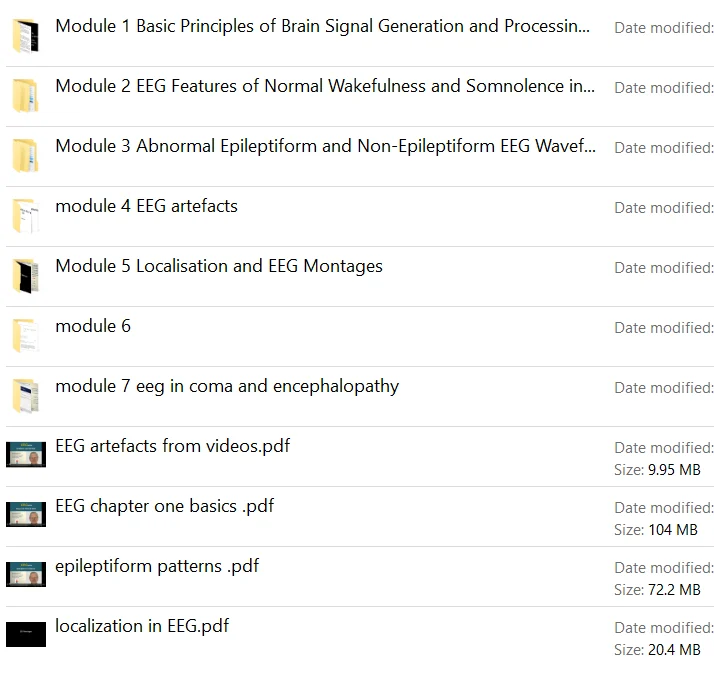
Task: Click the epileptiform patterns PDF thumbnail
Action: point(26,574)
